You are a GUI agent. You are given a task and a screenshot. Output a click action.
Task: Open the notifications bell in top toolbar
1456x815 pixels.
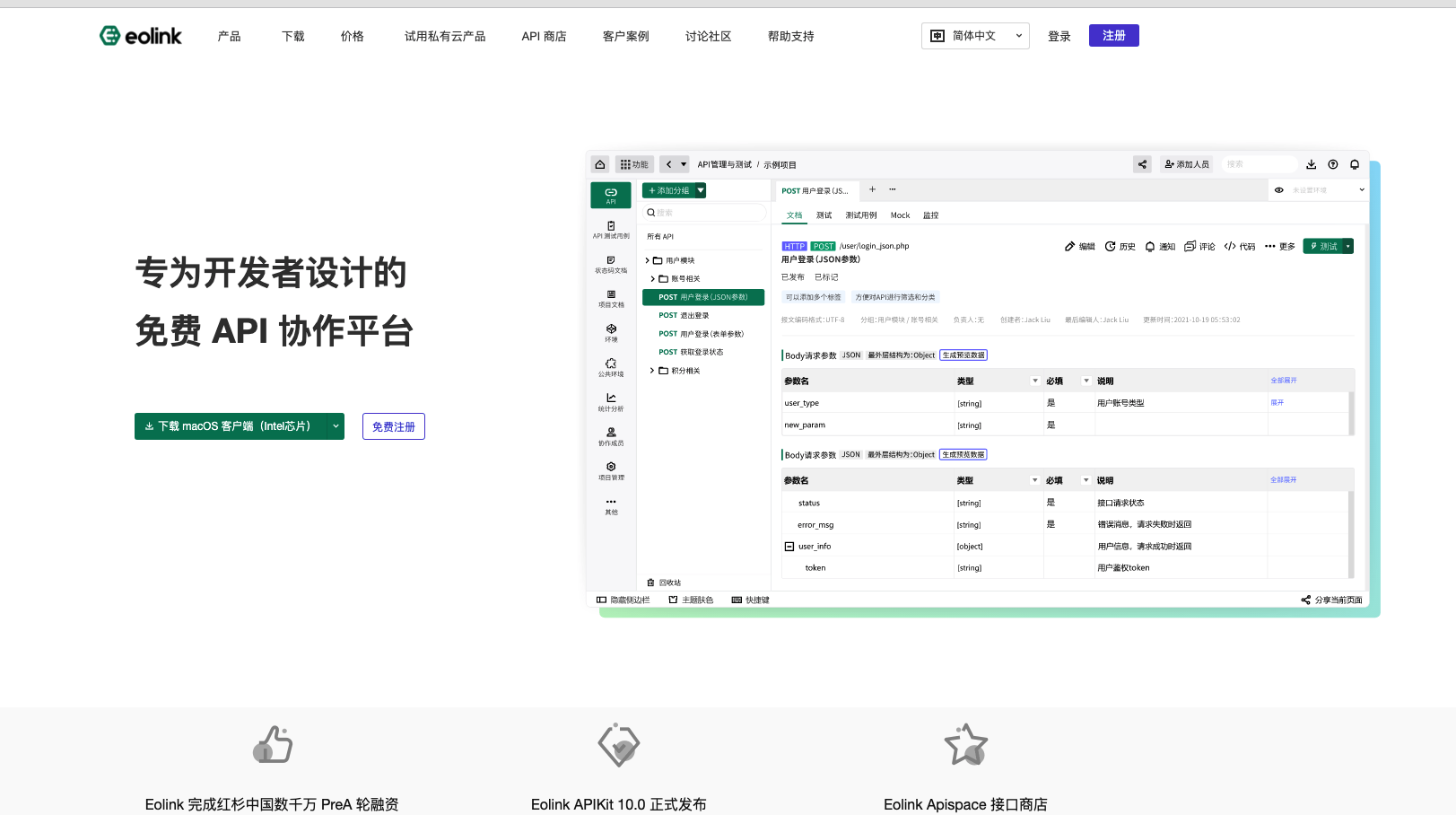coord(1355,164)
